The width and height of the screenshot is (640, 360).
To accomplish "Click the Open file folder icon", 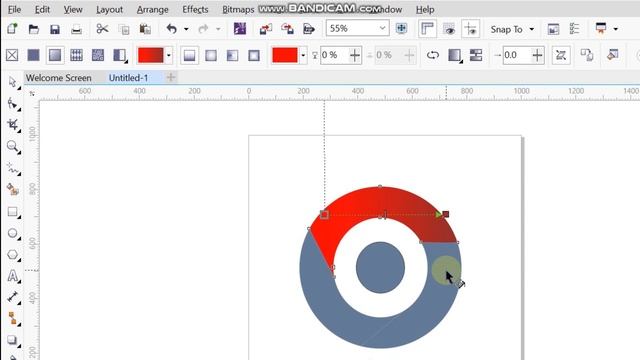I will pyautogui.click(x=34, y=29).
